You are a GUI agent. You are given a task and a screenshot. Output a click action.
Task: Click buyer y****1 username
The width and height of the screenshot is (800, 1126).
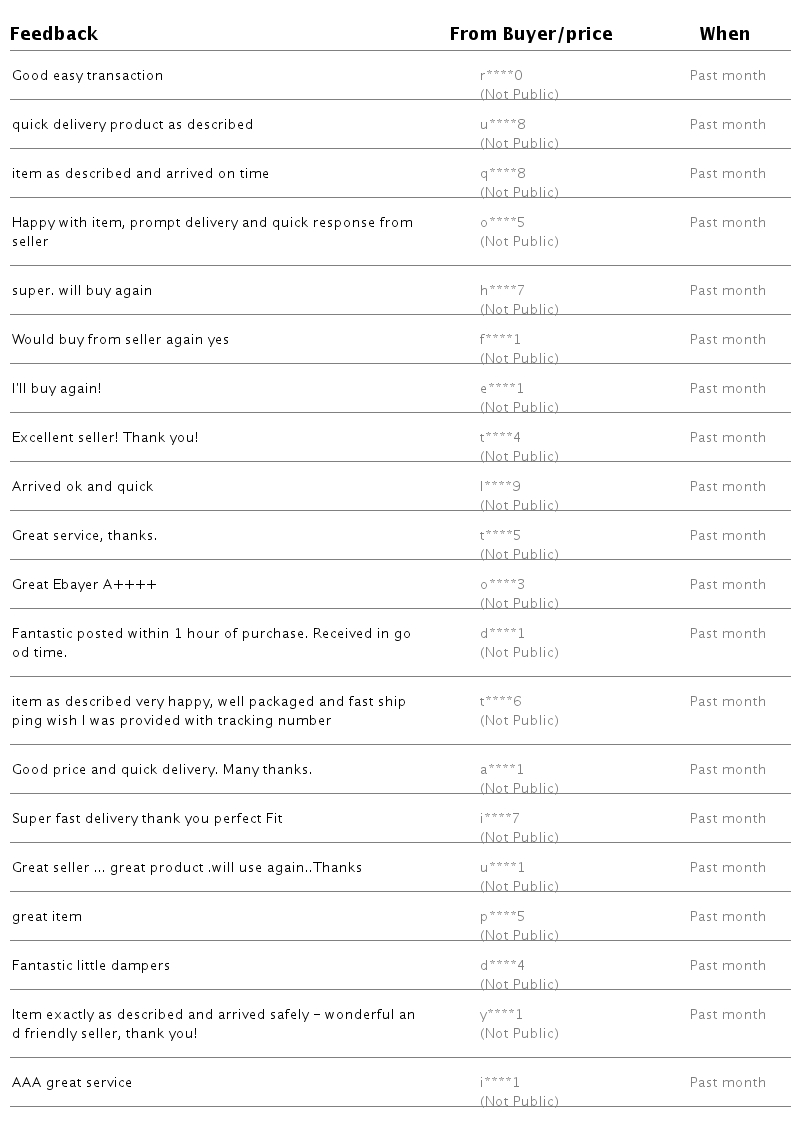(501, 1015)
